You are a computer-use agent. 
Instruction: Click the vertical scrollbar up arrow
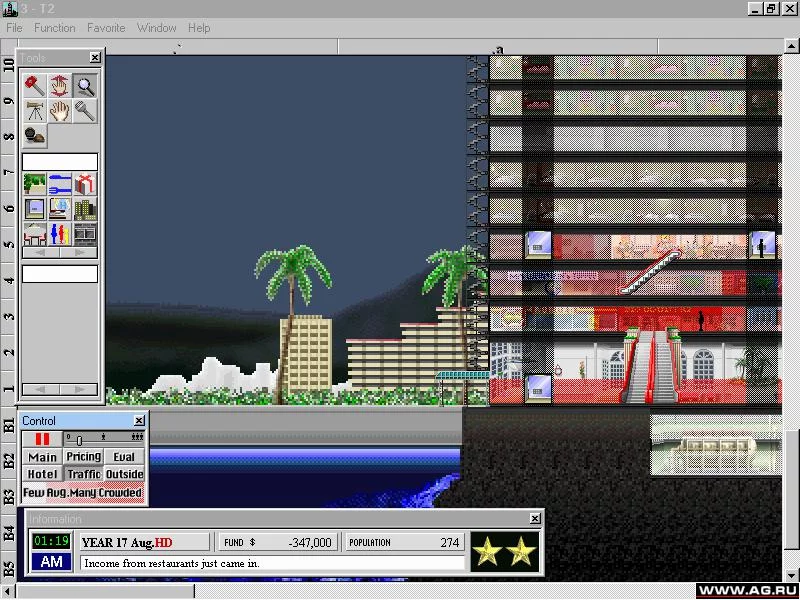point(791,46)
